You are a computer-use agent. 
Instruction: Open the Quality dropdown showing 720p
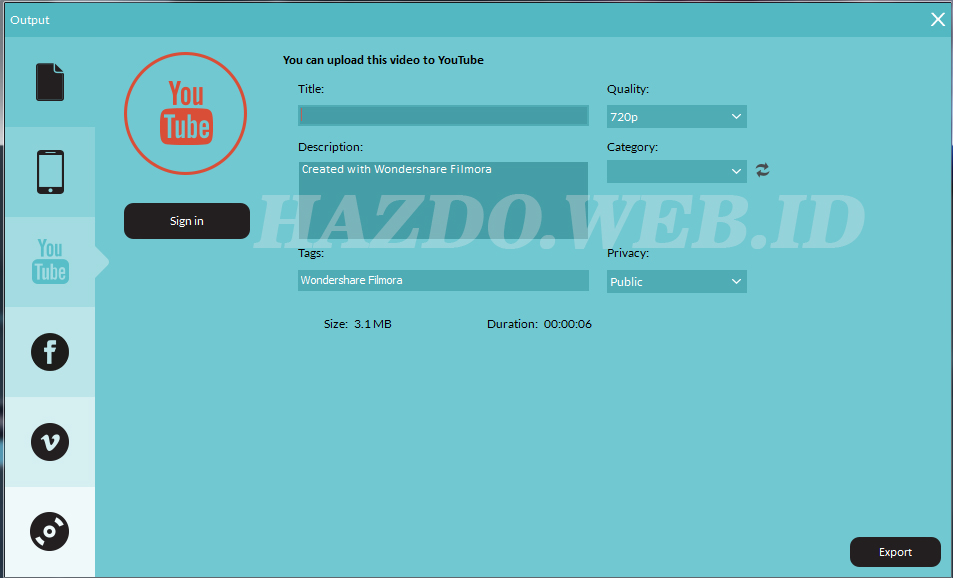coord(676,117)
